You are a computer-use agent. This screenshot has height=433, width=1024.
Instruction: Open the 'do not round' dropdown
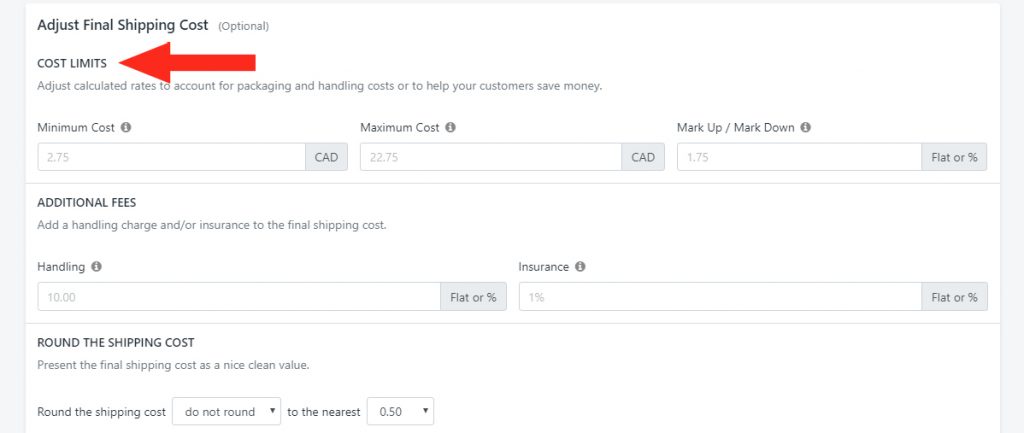(x=227, y=411)
